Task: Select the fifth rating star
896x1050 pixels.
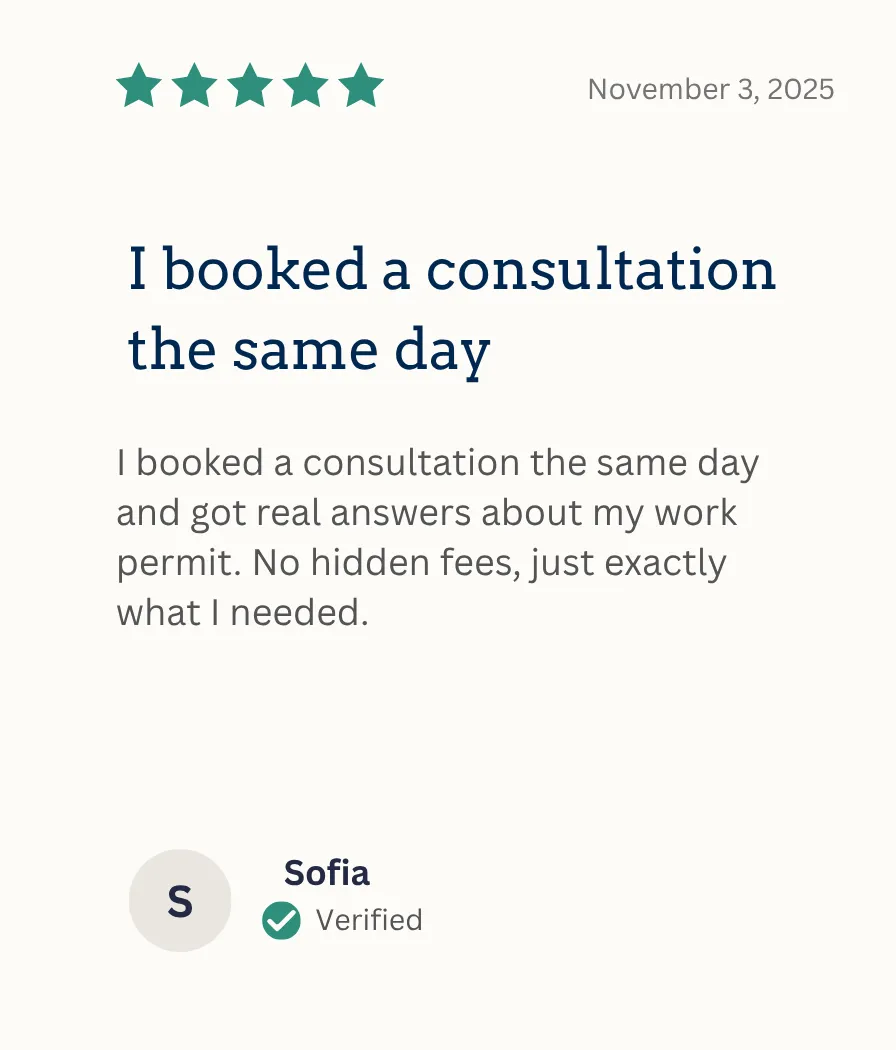Action: point(361,87)
